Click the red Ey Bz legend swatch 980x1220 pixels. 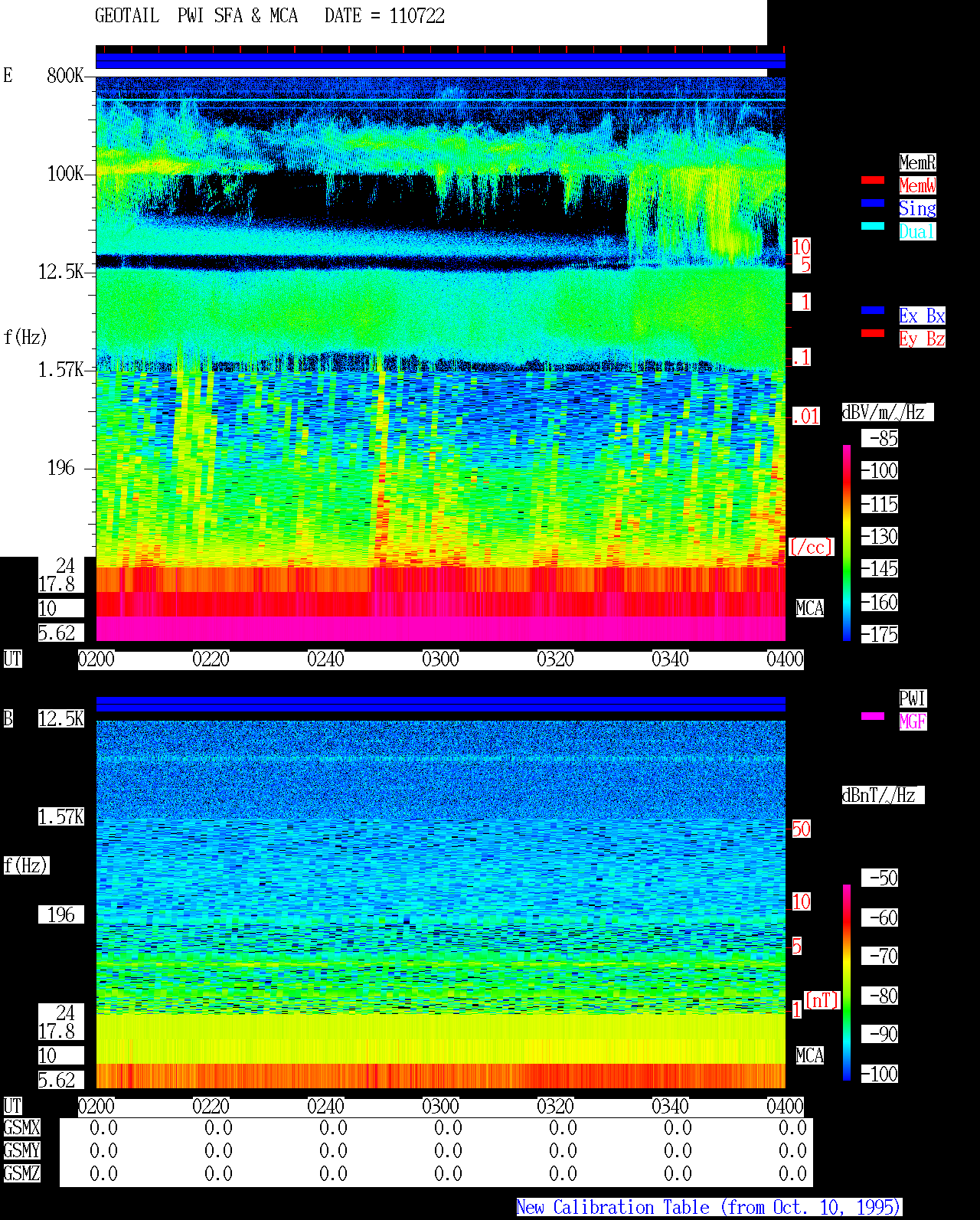coord(873,333)
